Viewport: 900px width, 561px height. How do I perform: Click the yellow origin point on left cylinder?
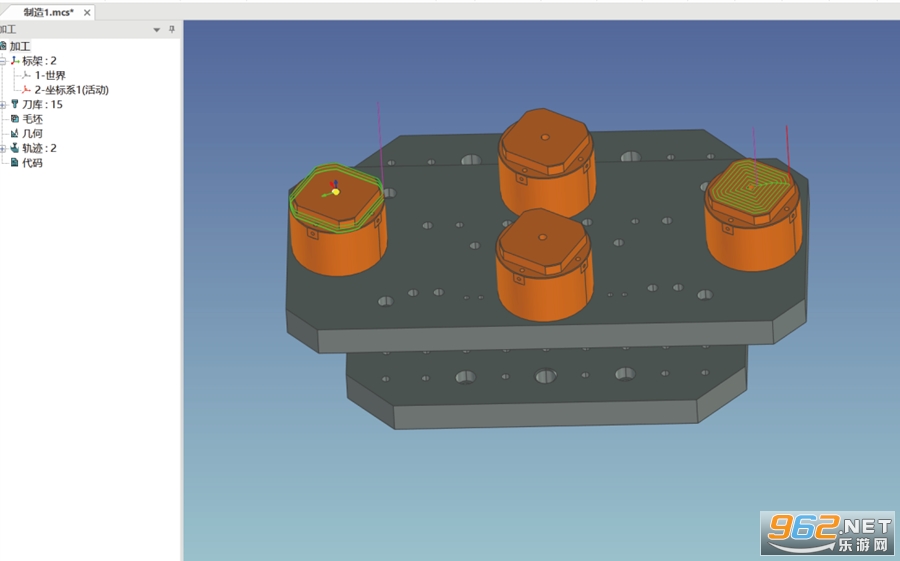[336, 192]
